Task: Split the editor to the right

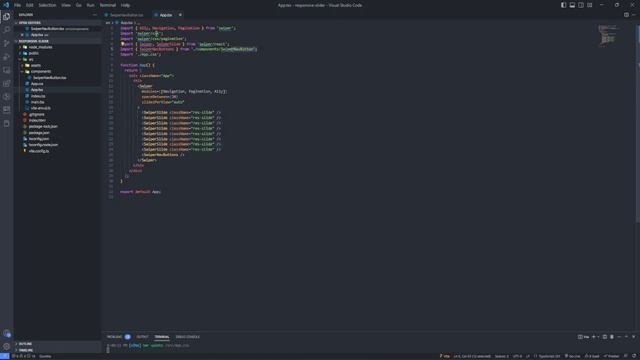Action: [x=626, y=15]
